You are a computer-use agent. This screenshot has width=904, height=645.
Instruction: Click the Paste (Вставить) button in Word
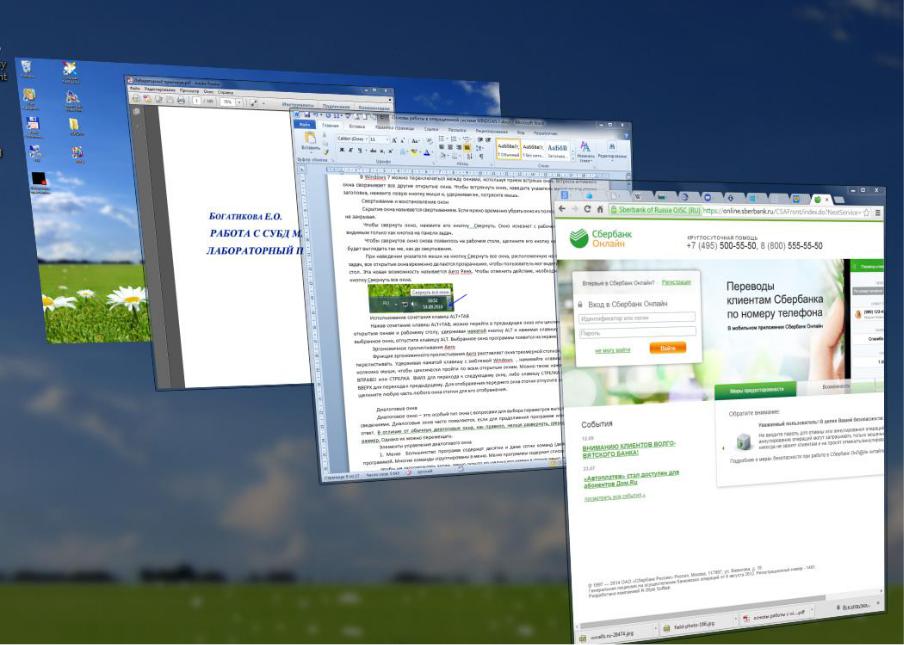(x=310, y=141)
